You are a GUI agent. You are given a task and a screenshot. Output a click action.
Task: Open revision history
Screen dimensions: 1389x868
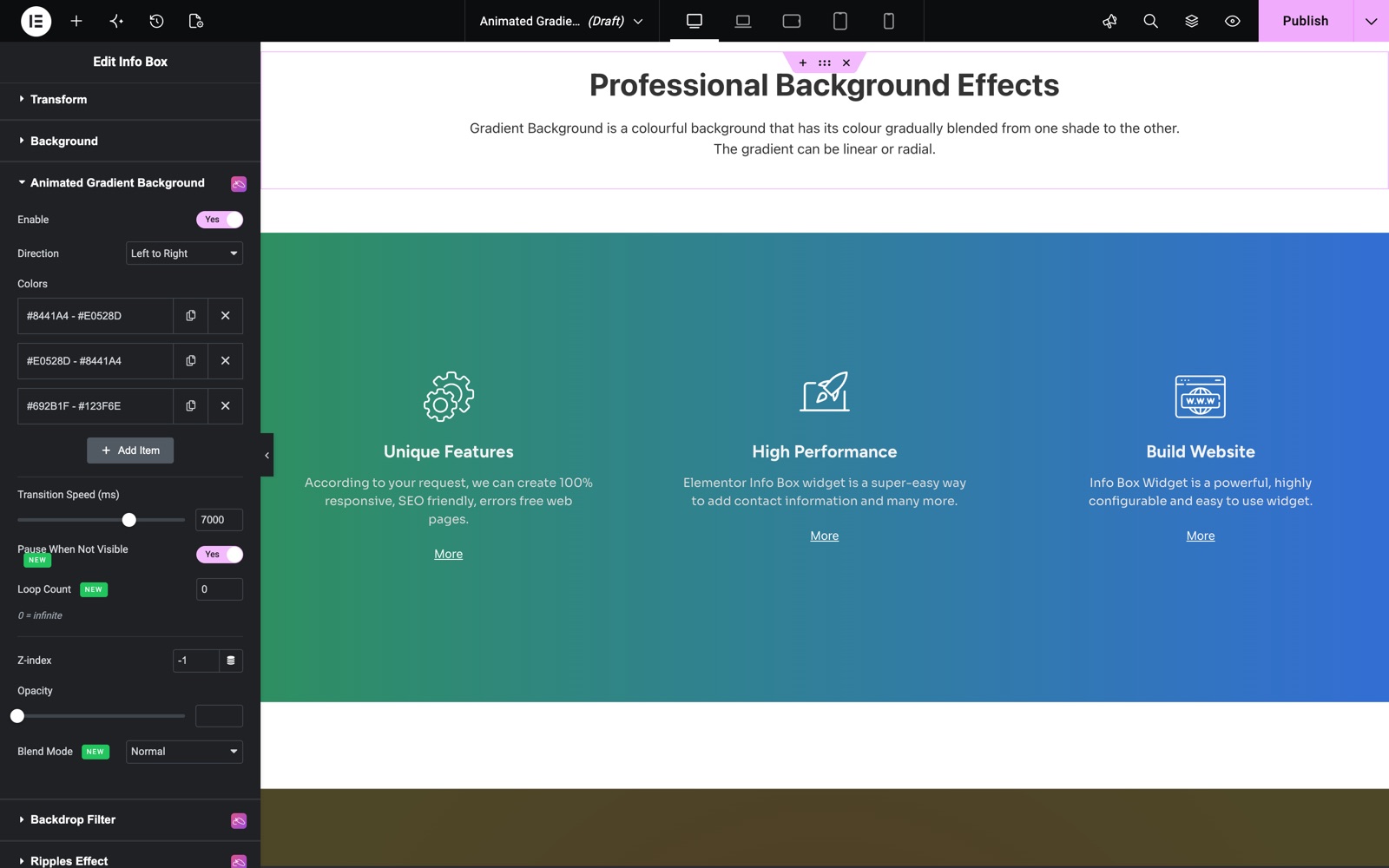pos(156,21)
